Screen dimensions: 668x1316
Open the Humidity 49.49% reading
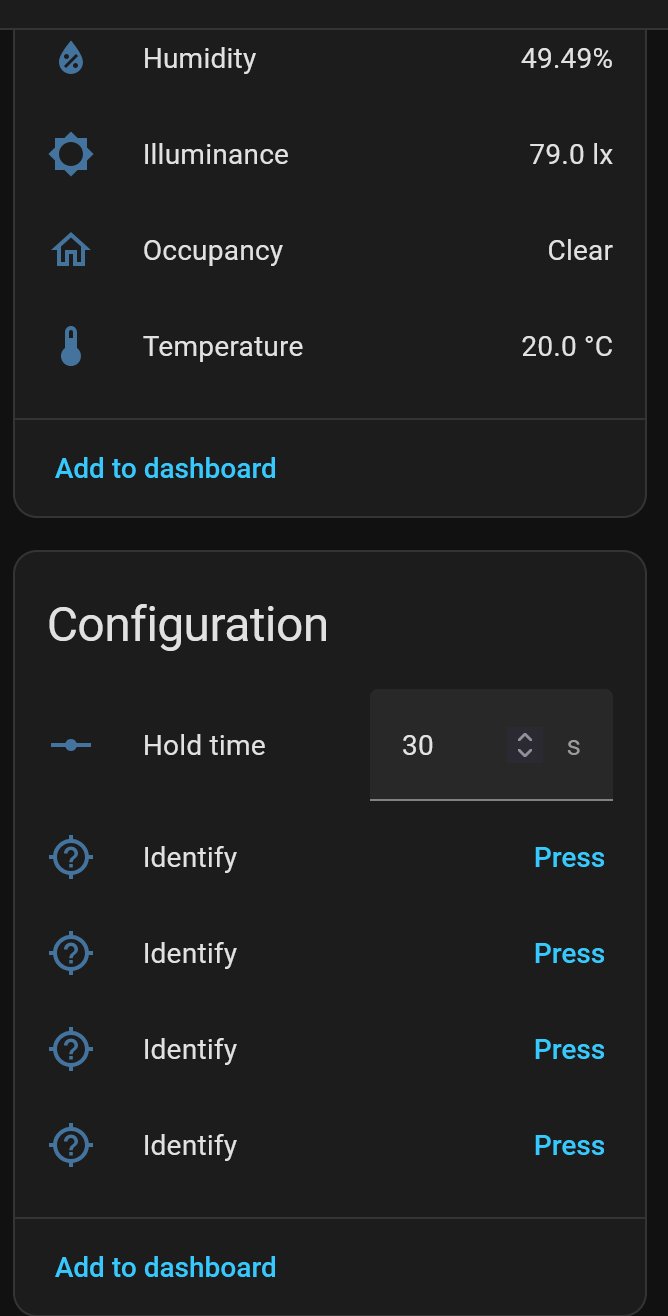click(566, 59)
